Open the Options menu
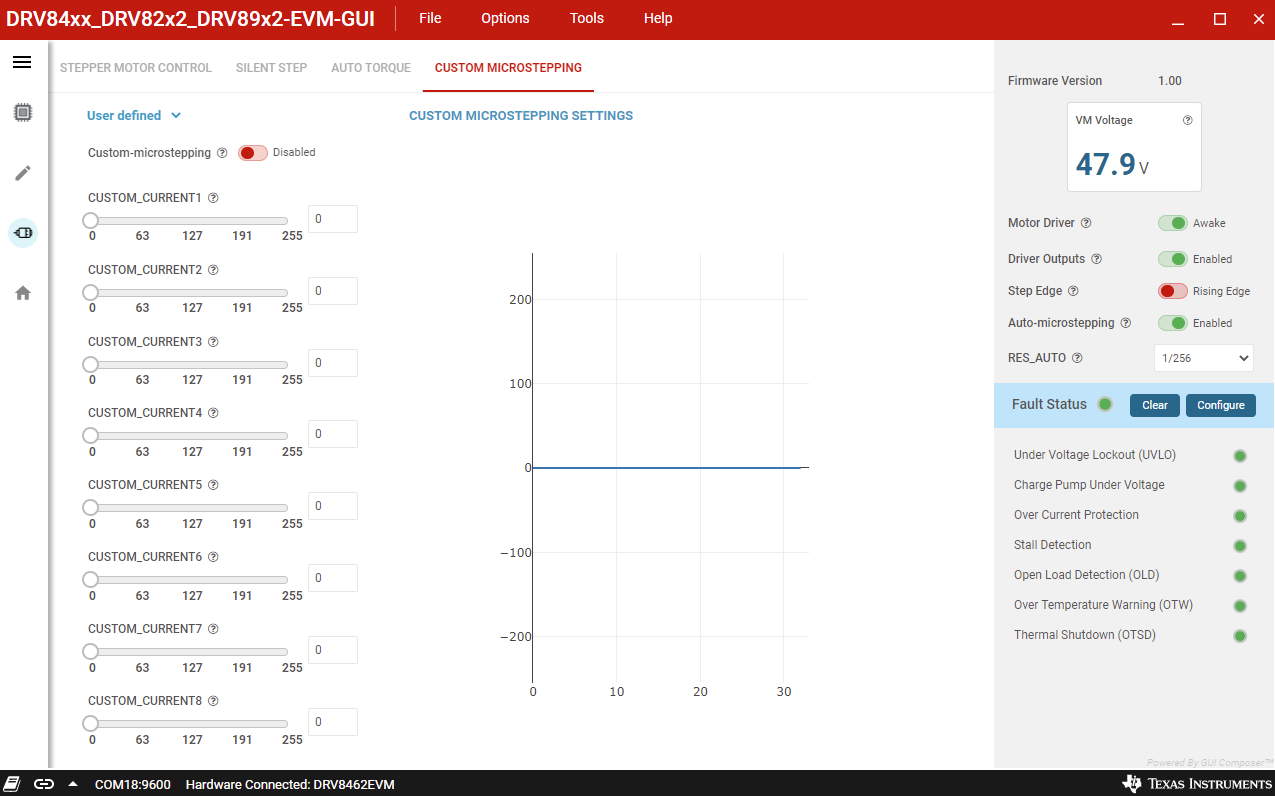1275x796 pixels. tap(505, 18)
